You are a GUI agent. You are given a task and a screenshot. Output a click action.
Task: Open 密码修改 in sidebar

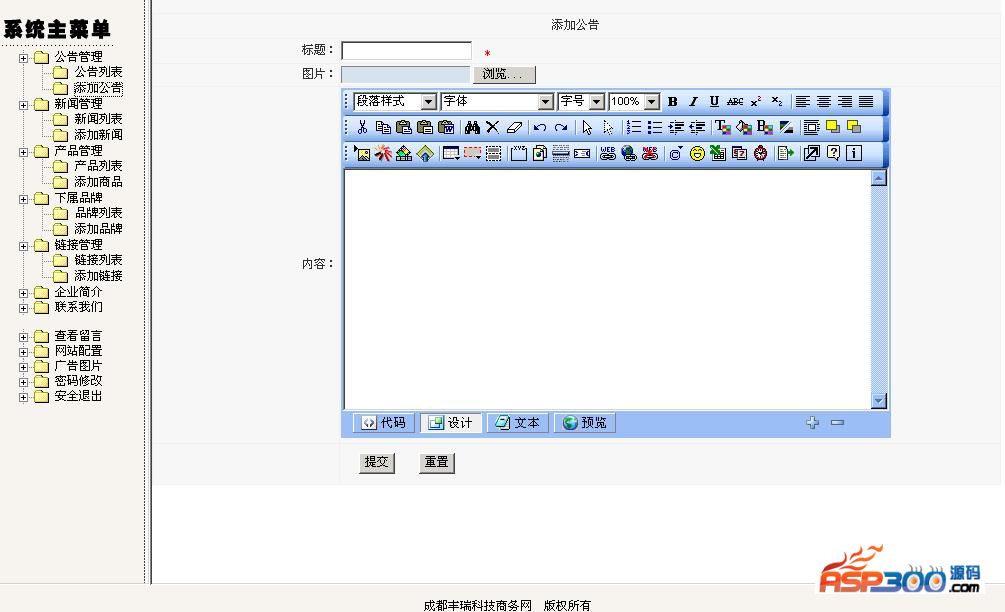[78, 381]
